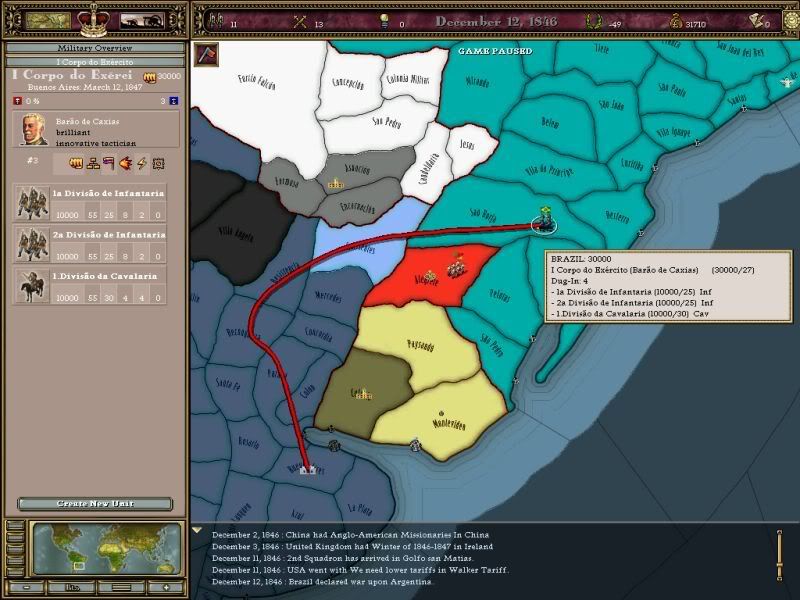800x600 pixels.
Task: Click the red flag army order icon
Action: point(108,164)
